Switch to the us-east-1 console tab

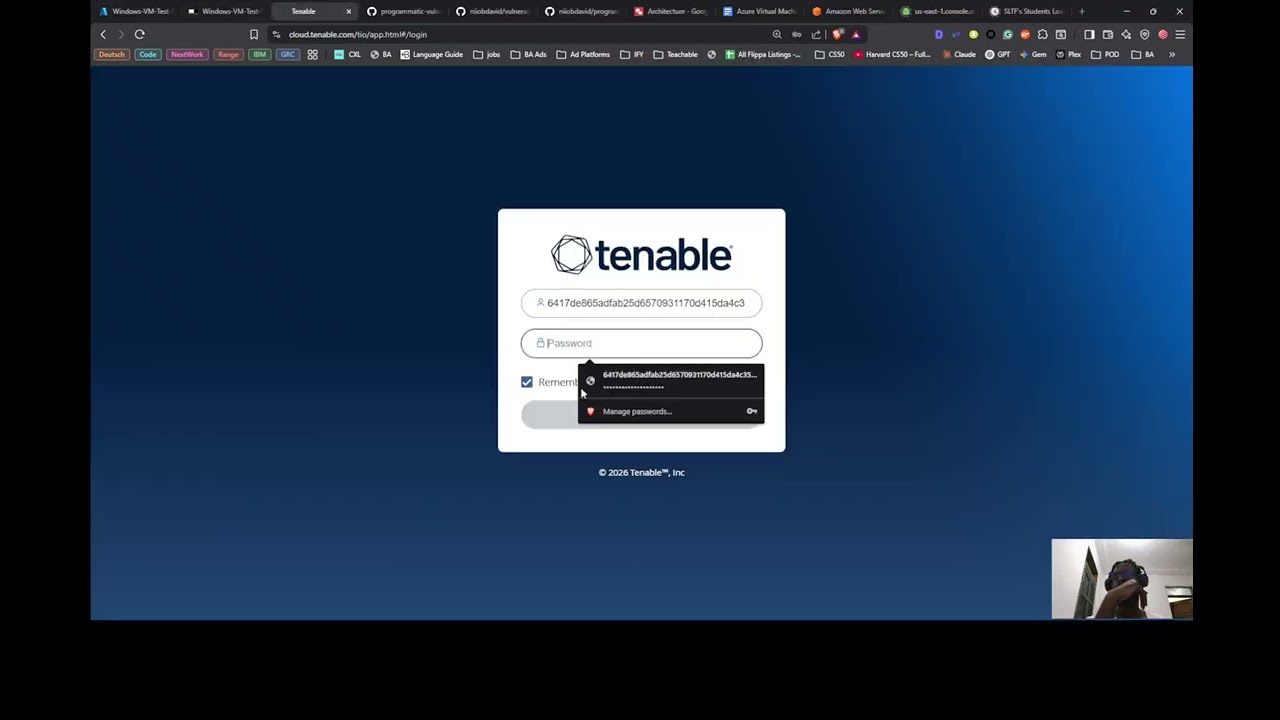[938, 11]
